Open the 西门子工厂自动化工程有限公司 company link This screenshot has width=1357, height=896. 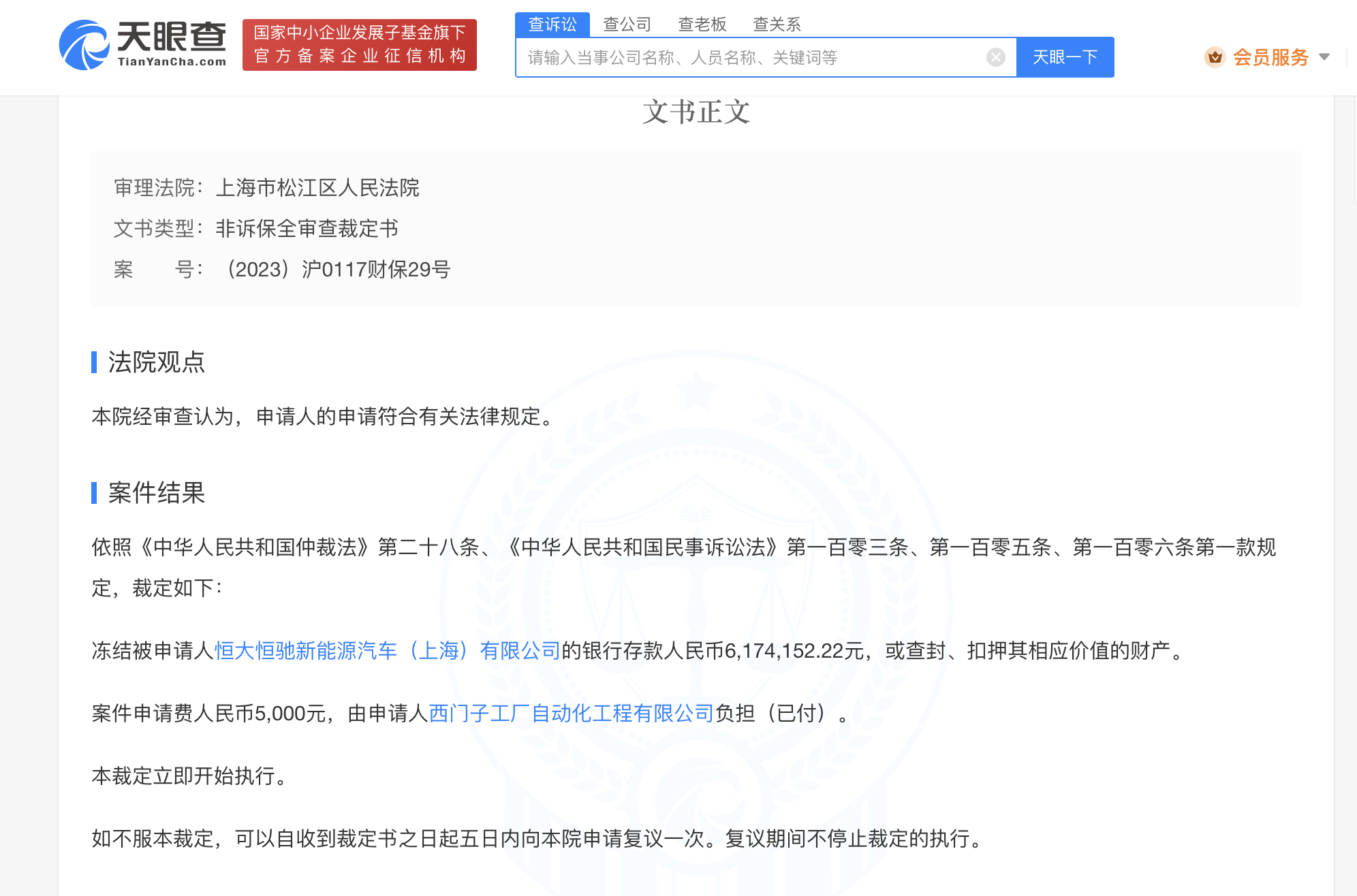pyautogui.click(x=572, y=714)
